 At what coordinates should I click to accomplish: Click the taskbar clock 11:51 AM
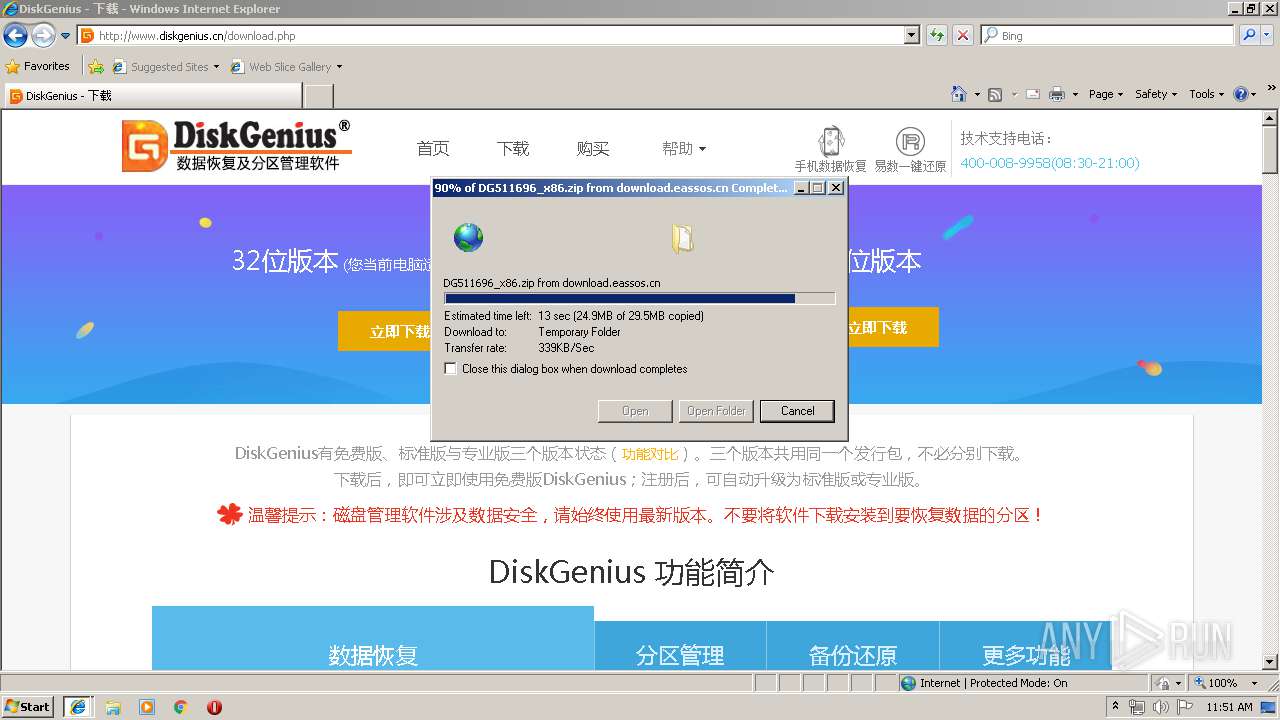click(1229, 707)
